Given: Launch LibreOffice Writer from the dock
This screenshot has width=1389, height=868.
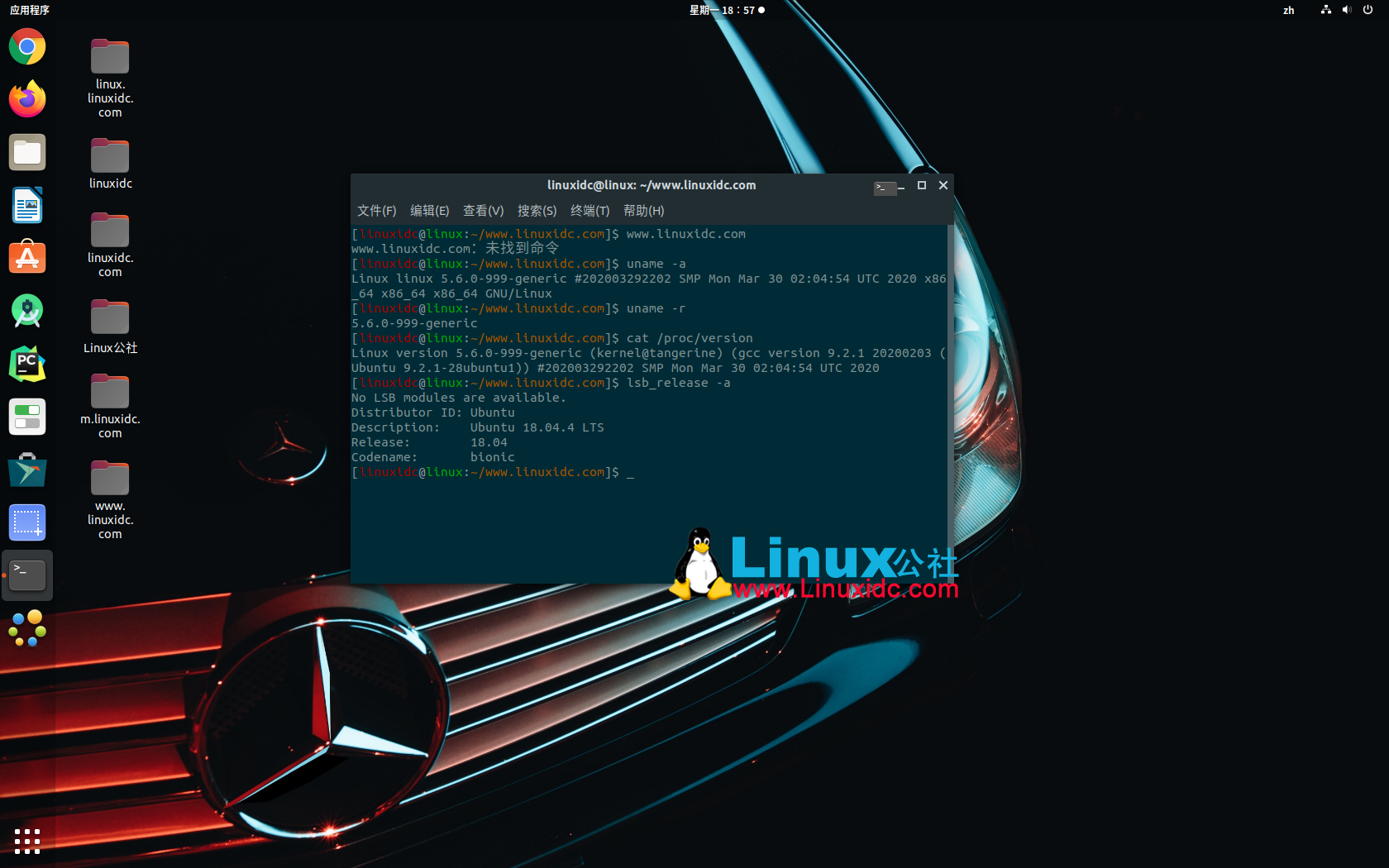Looking at the screenshot, I should pos(27,205).
